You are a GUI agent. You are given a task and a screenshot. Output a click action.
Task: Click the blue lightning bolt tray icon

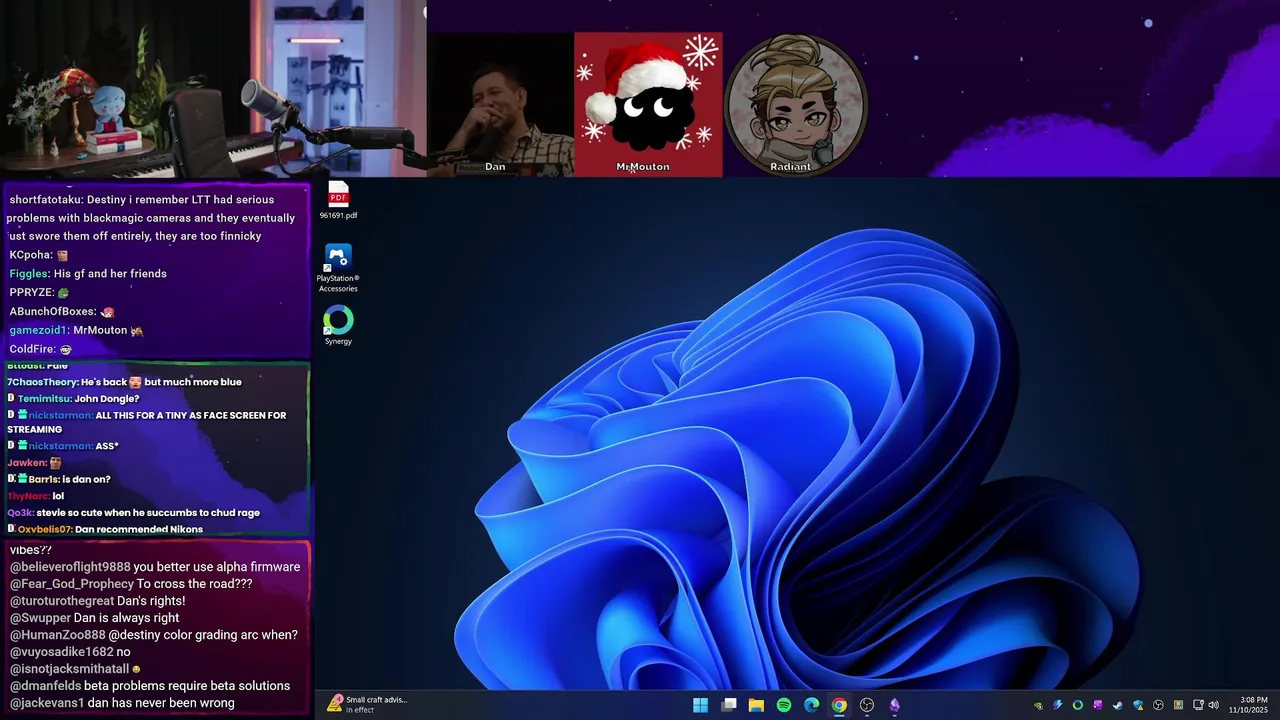pos(1058,705)
